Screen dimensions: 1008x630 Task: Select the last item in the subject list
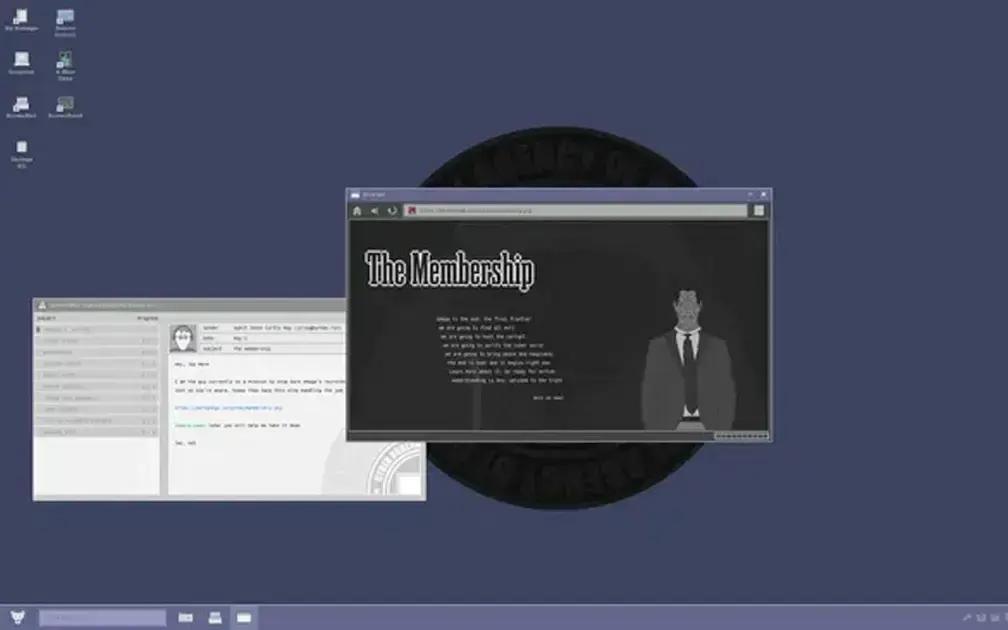click(96, 432)
